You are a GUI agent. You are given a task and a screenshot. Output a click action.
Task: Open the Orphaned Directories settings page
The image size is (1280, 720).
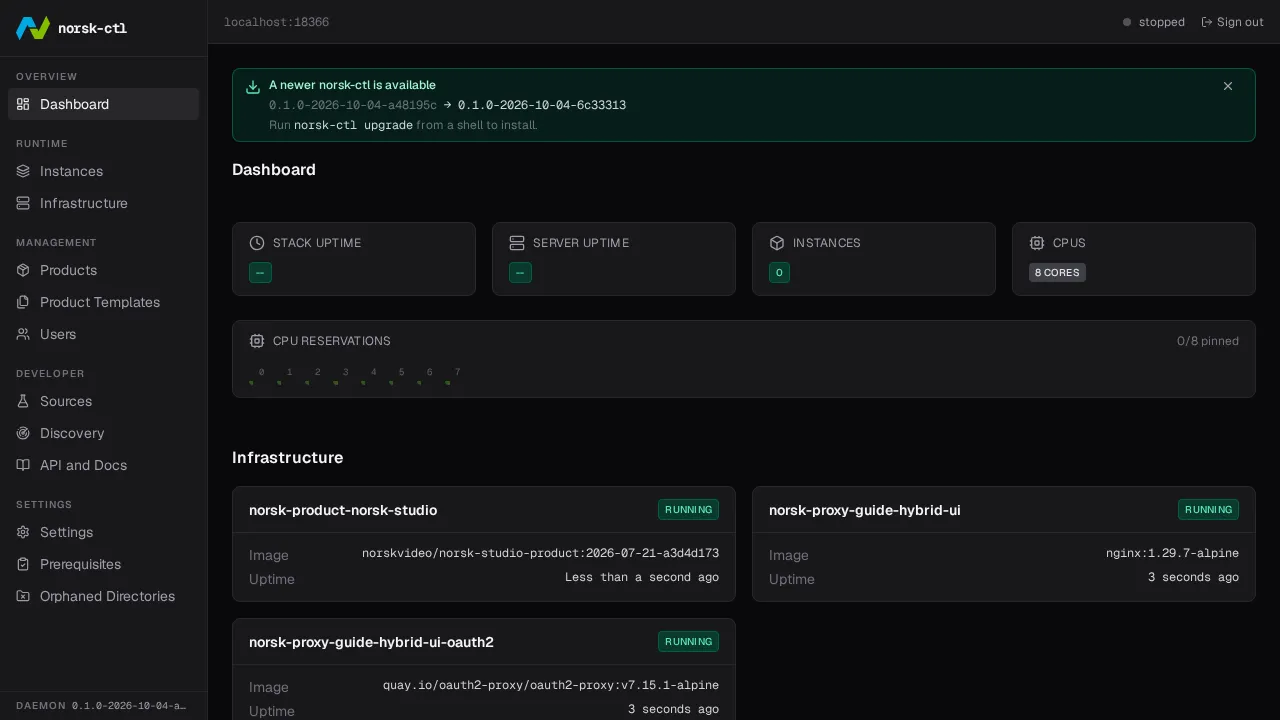click(x=104, y=596)
